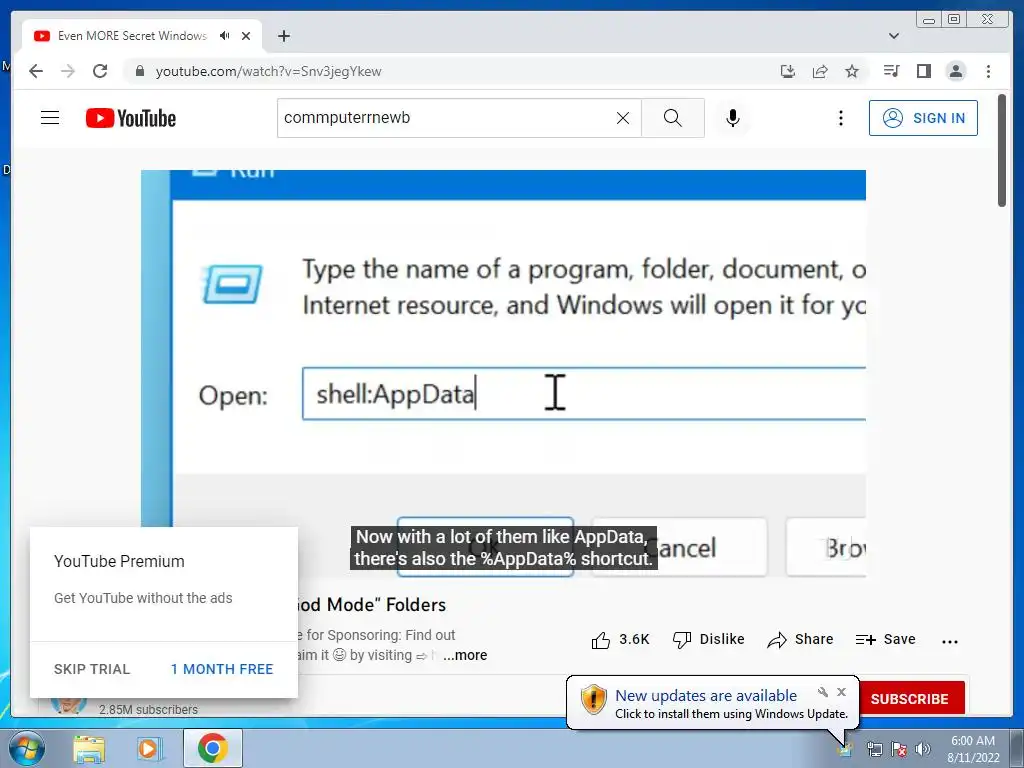The height and width of the screenshot is (768, 1024).
Task: Click the install app icon in the address bar
Action: point(788,71)
